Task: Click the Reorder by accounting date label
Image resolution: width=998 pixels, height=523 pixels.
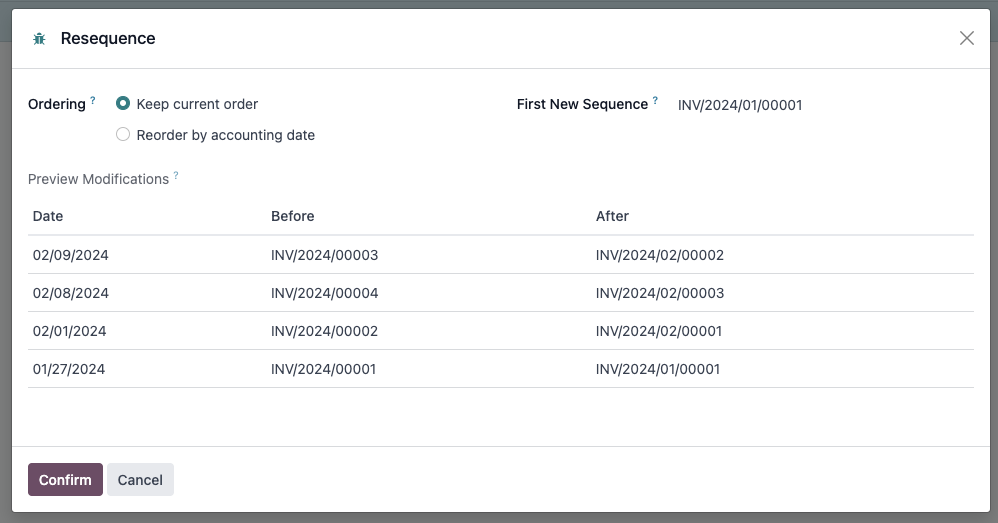Action: click(225, 135)
